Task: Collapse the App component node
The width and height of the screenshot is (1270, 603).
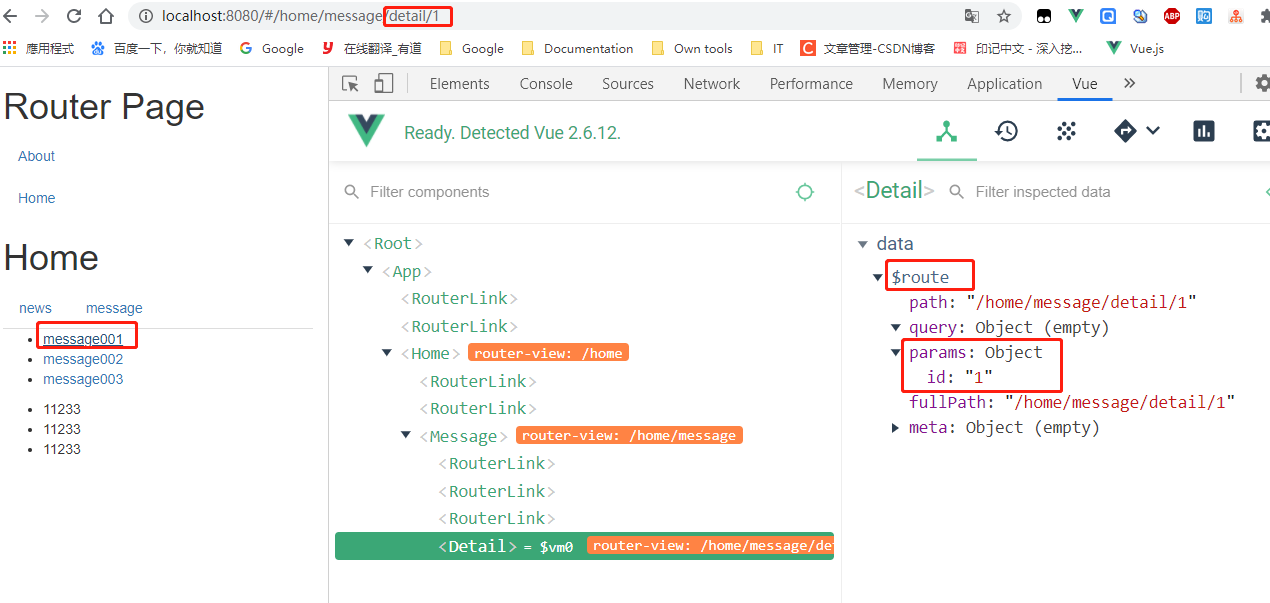Action: tap(367, 271)
